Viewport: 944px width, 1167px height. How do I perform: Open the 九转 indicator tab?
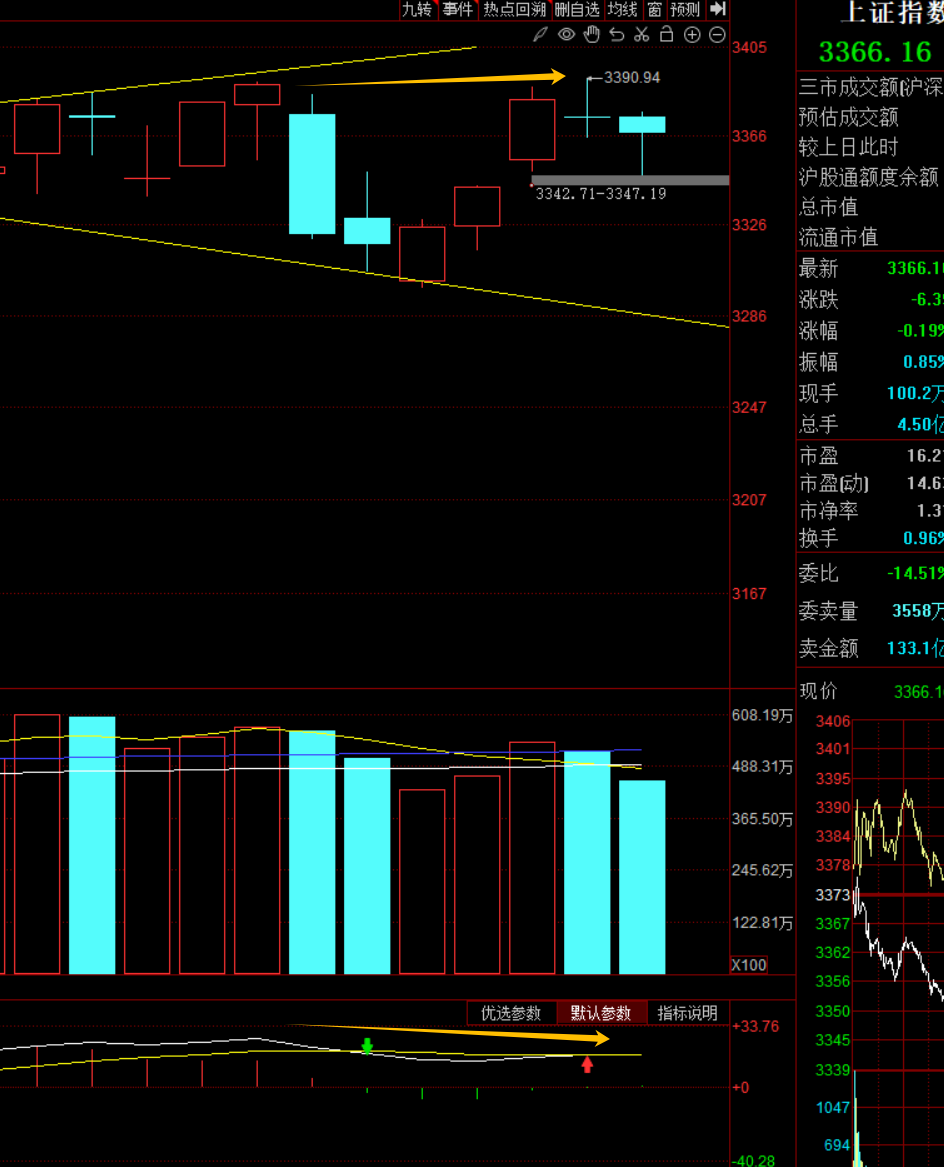tap(417, 10)
